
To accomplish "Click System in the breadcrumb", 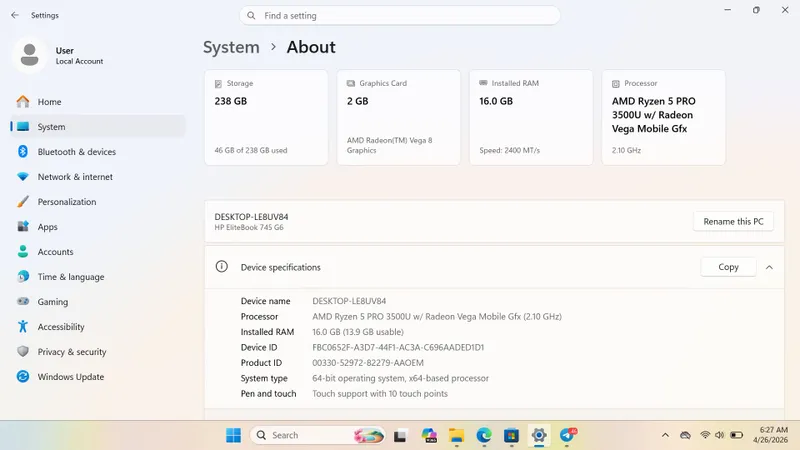I will click(231, 47).
